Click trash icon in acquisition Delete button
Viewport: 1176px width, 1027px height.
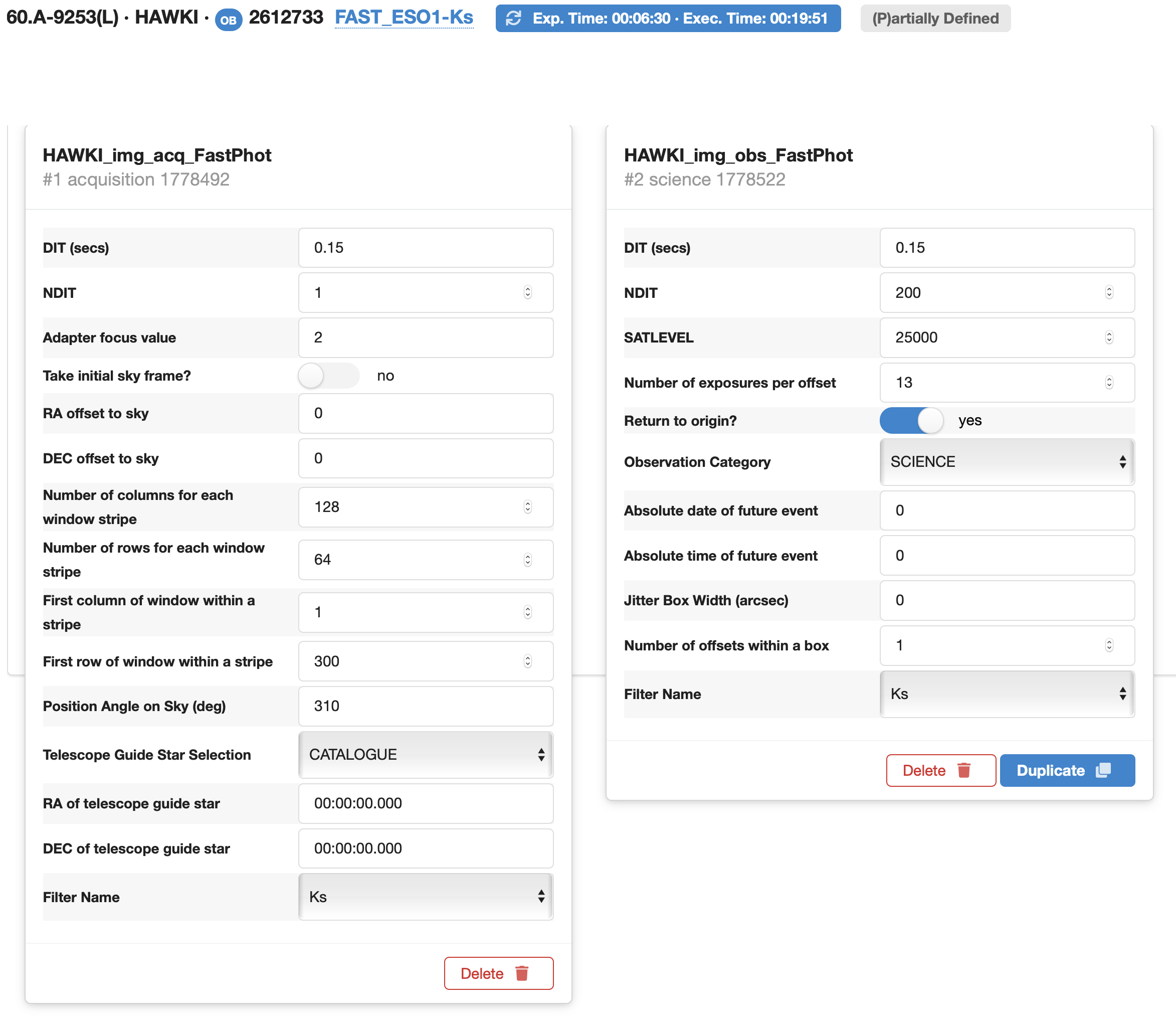[x=522, y=973]
